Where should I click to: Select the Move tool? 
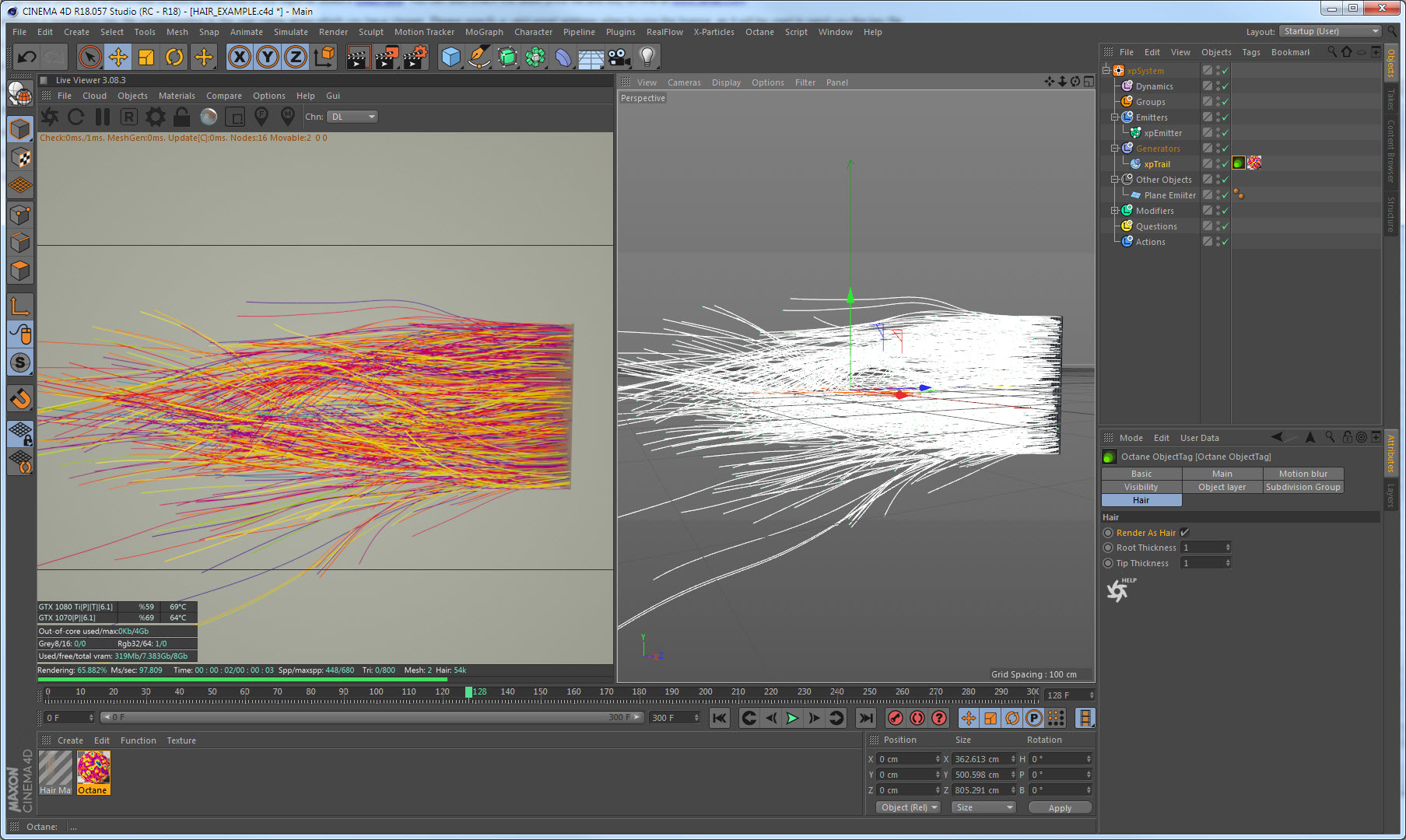click(118, 57)
